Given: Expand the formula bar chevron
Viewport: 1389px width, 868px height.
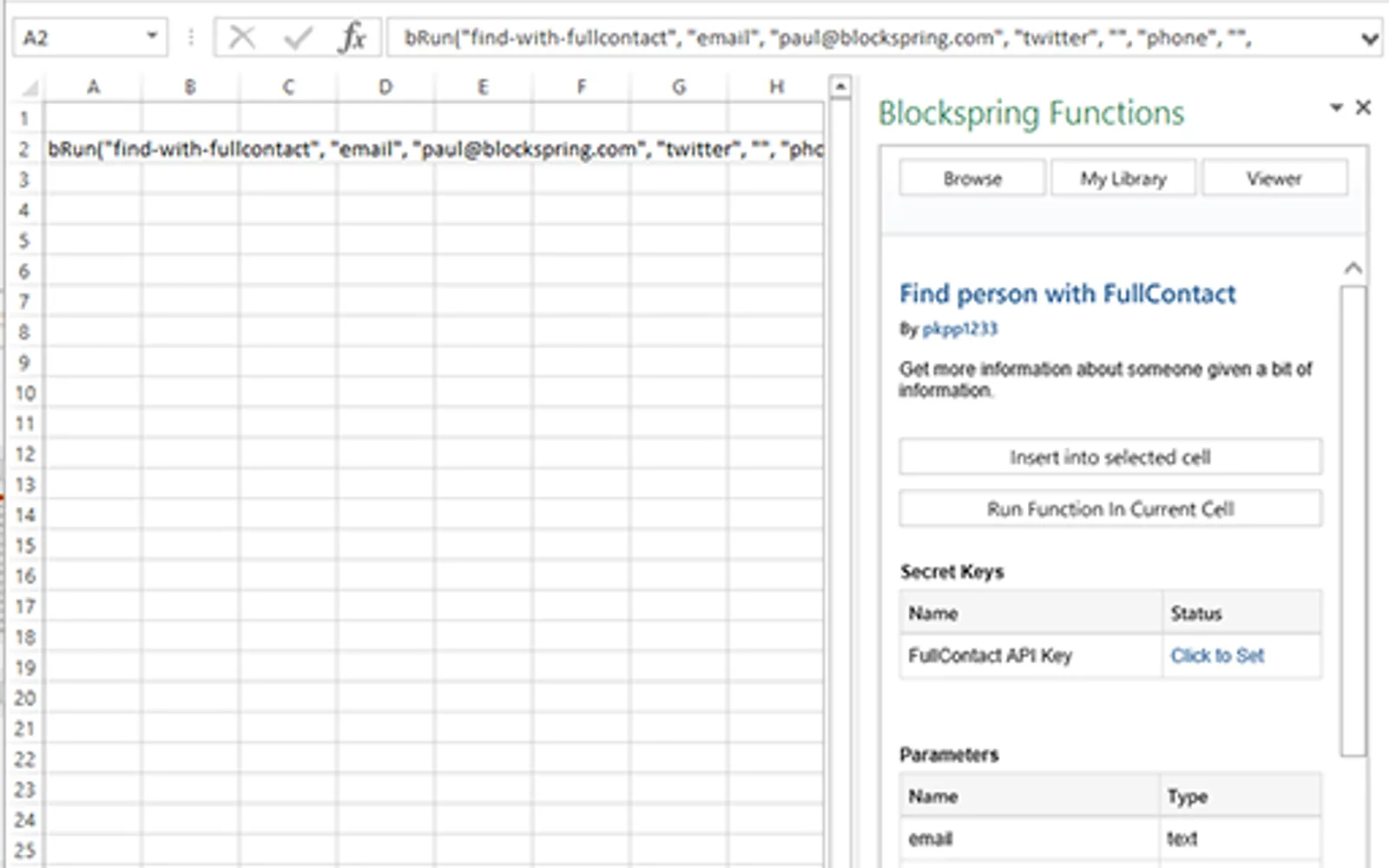Looking at the screenshot, I should 1369,39.
